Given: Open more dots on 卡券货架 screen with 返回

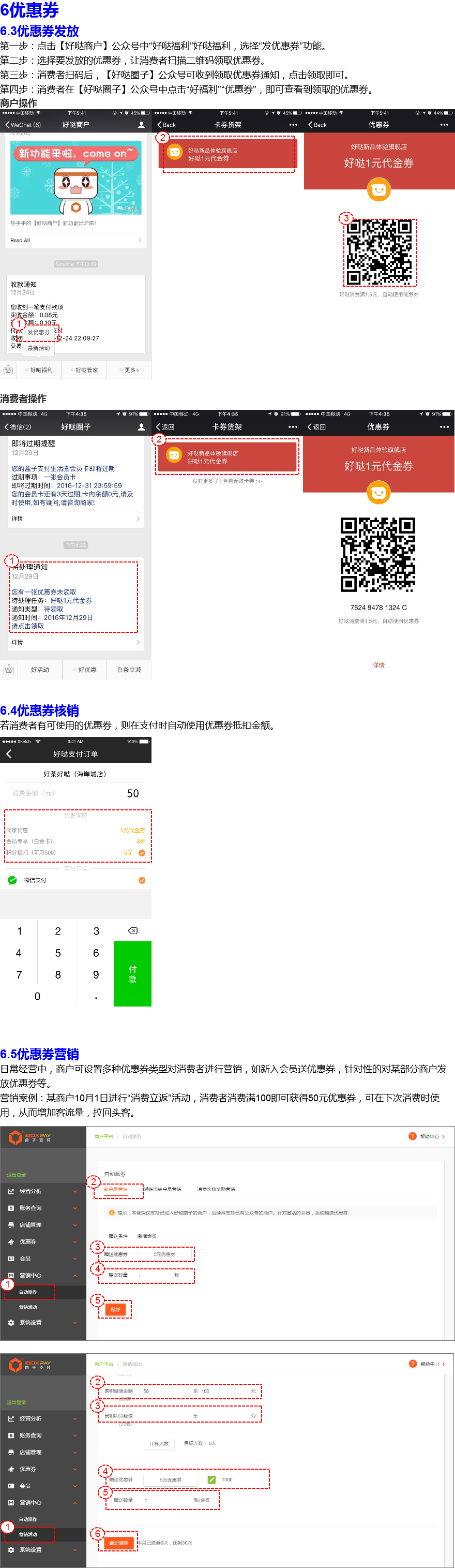Looking at the screenshot, I should 293,427.
